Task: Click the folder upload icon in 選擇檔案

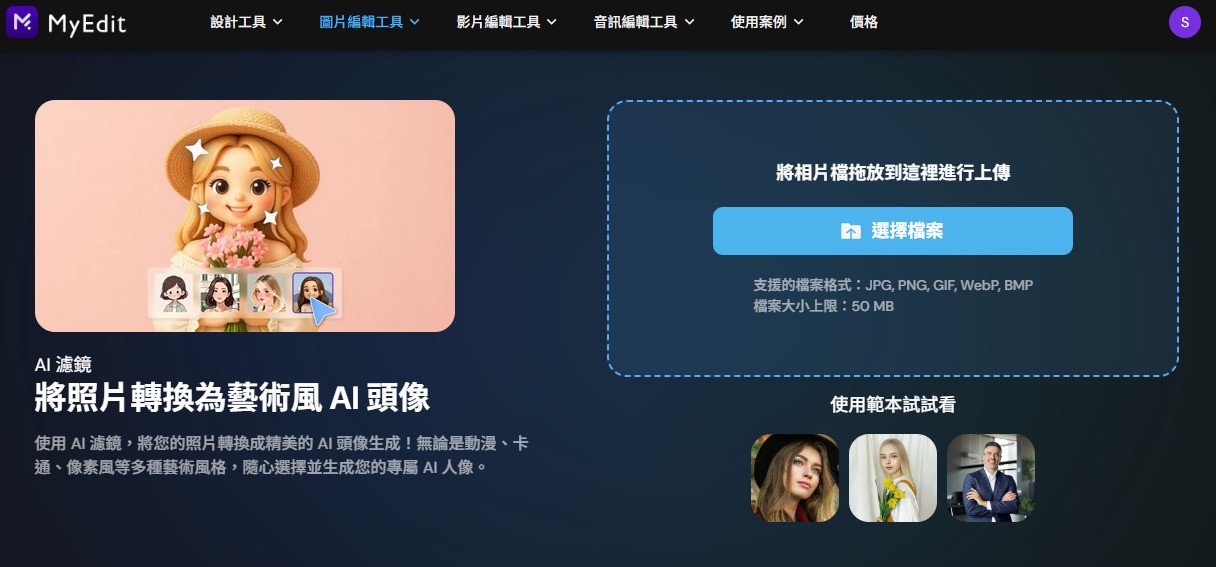Action: 850,231
